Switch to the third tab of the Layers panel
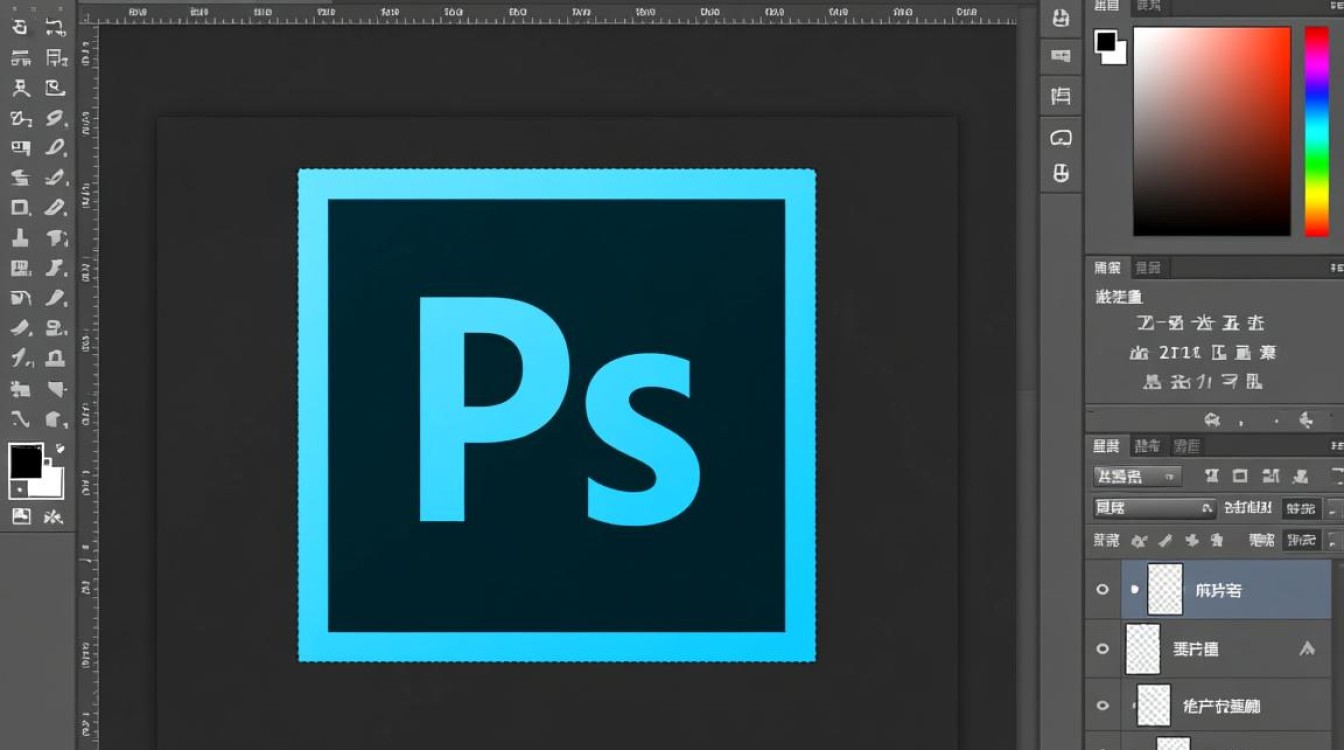1344x750 pixels. click(x=1186, y=446)
